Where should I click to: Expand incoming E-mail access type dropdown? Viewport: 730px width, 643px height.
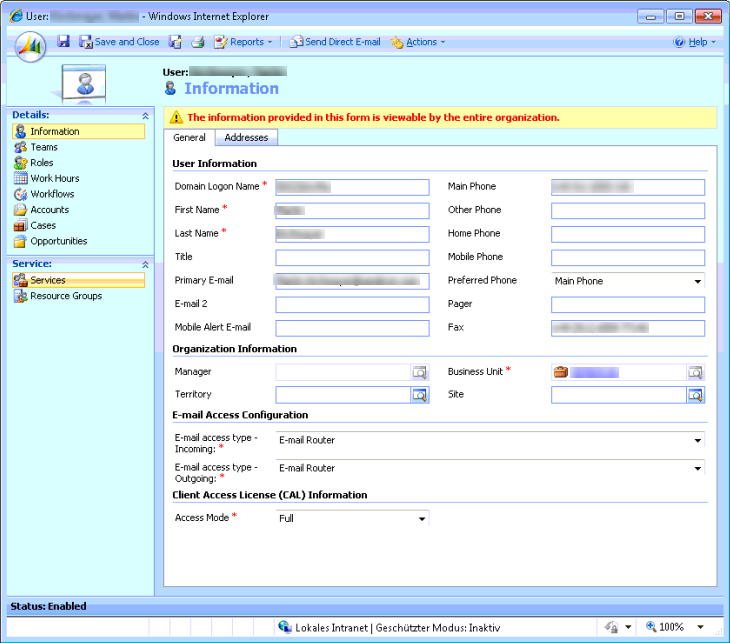coord(697,440)
